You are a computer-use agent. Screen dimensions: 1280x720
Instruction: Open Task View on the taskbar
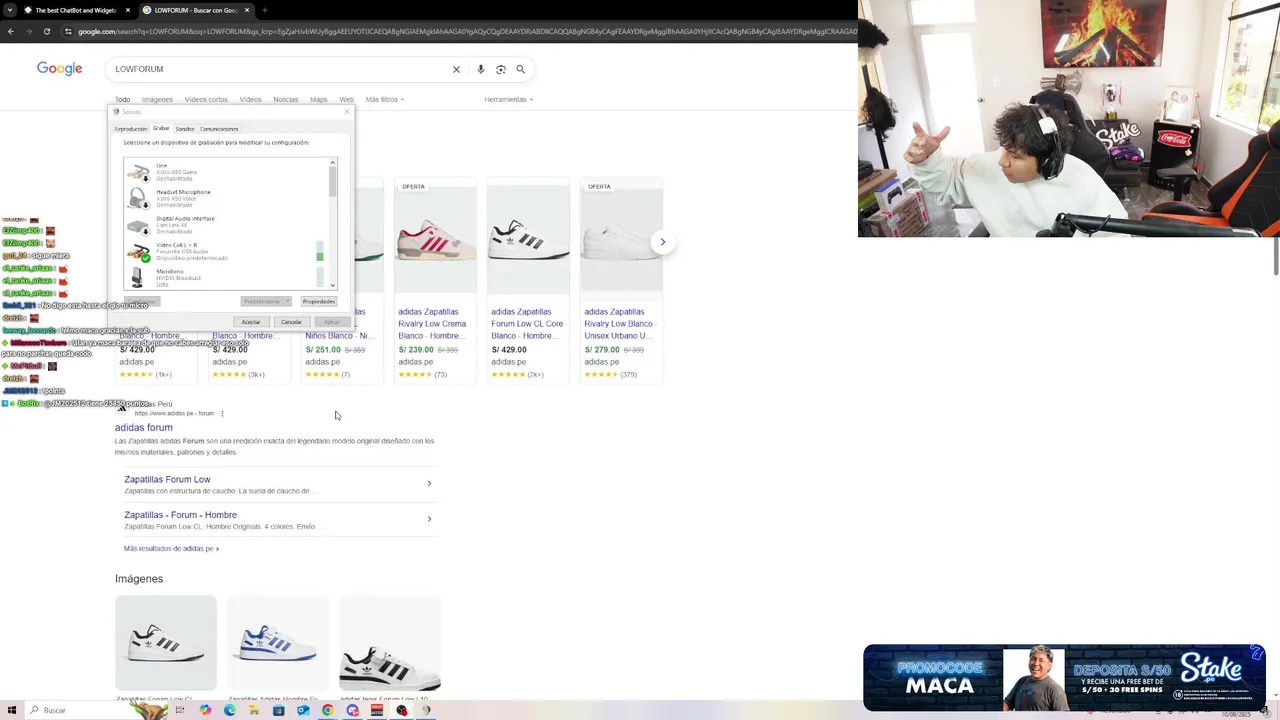click(x=180, y=710)
